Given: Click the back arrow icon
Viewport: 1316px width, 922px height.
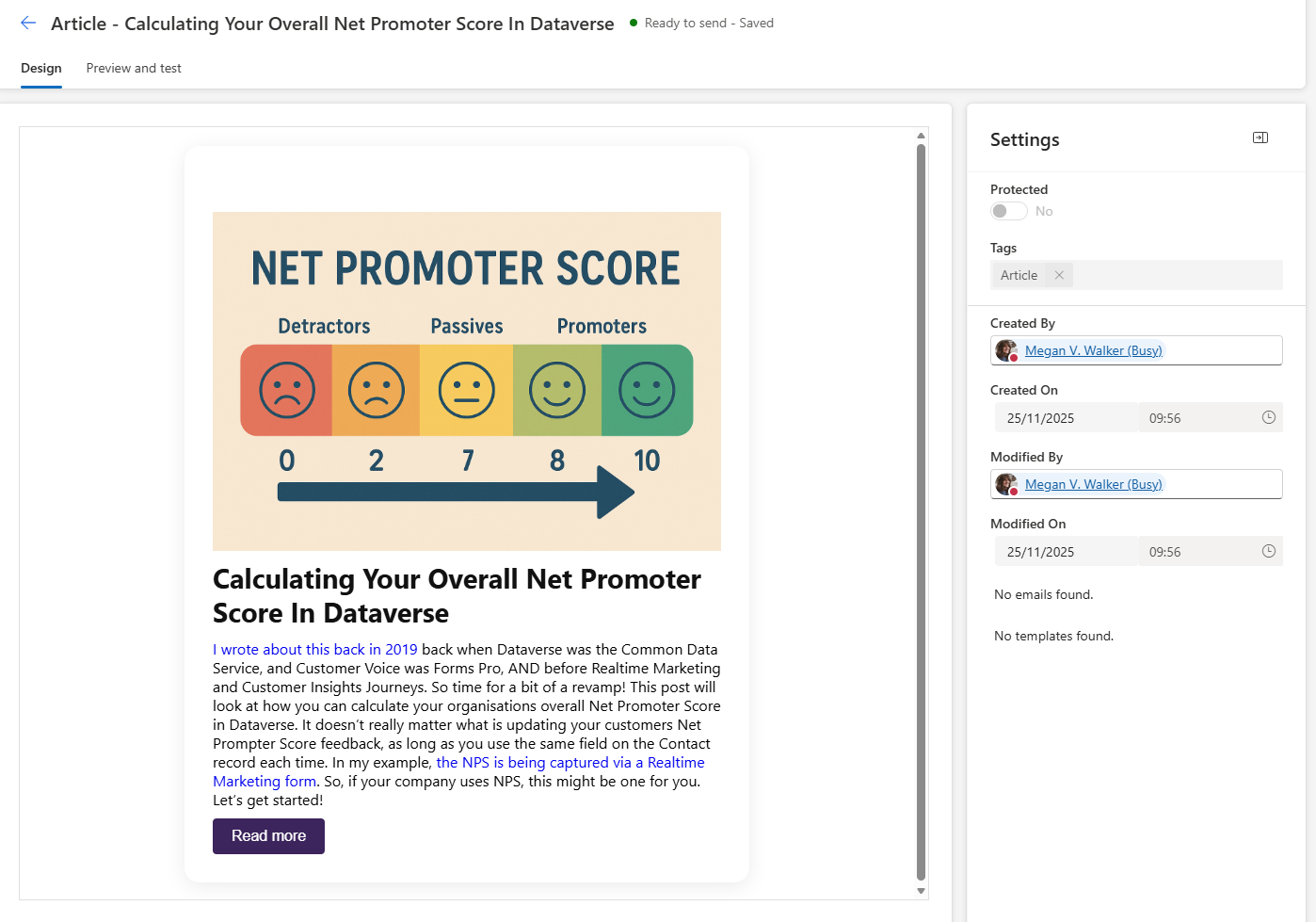Looking at the screenshot, I should point(28,24).
